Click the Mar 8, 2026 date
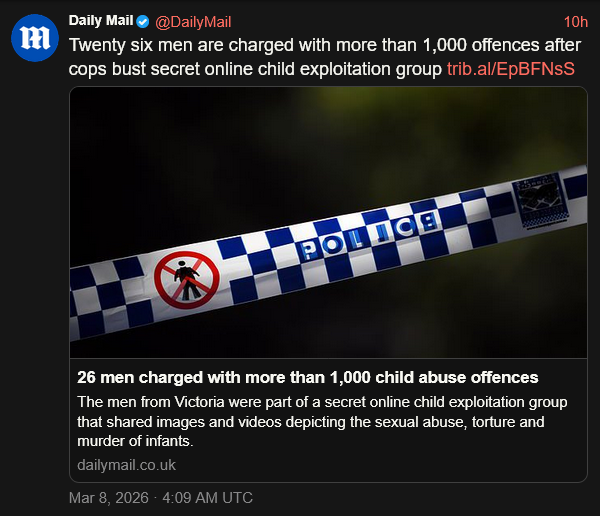 coord(106,497)
